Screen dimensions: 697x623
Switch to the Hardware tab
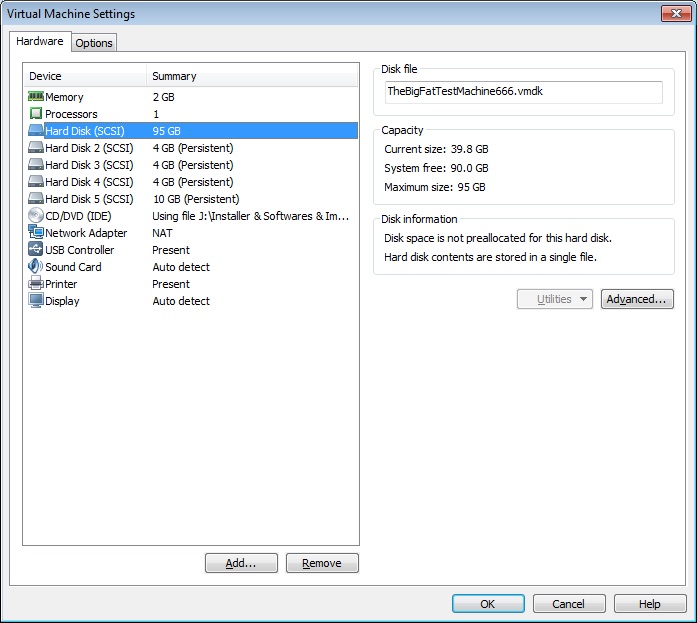pos(40,42)
